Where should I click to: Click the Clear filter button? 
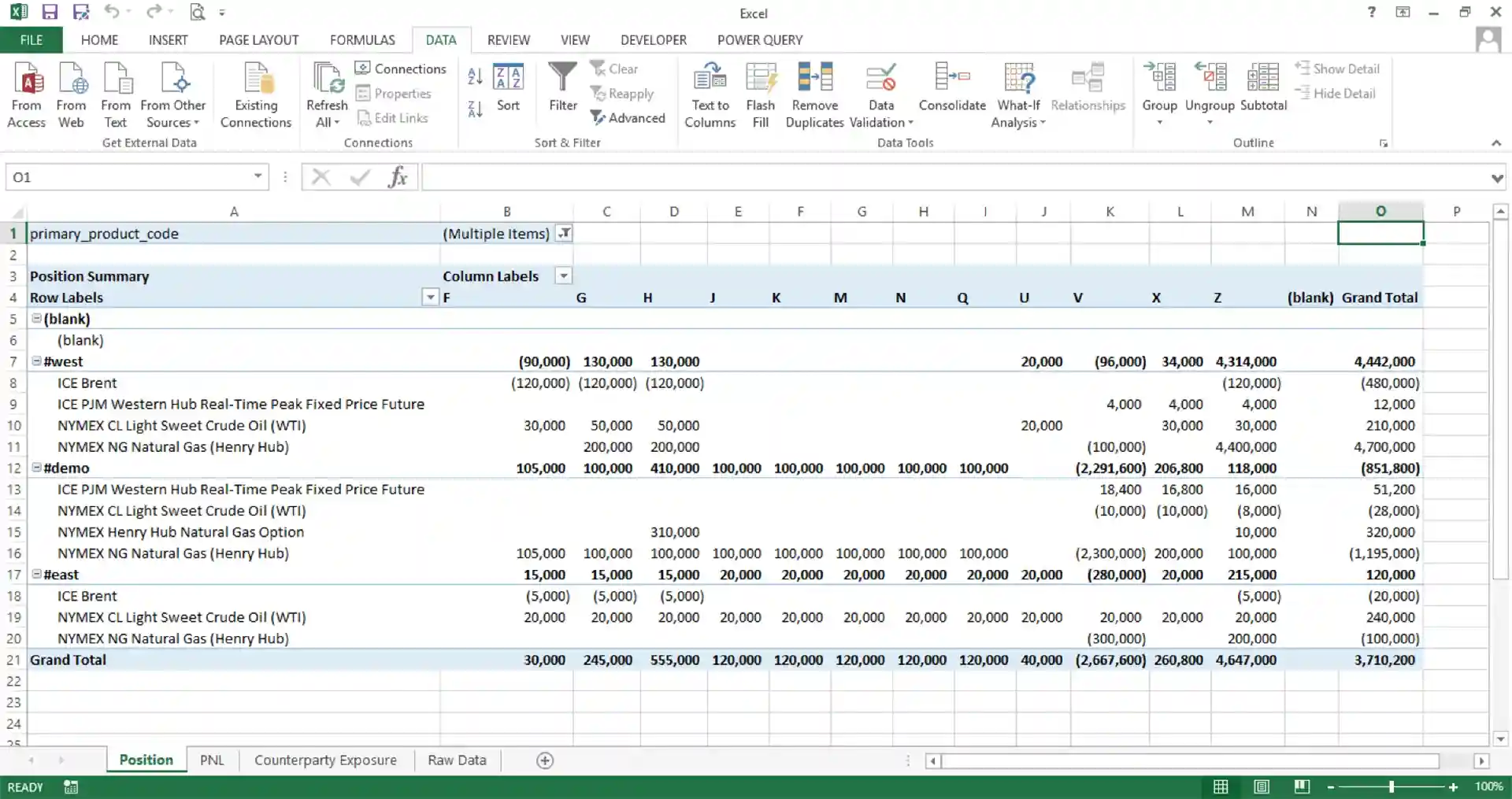pyautogui.click(x=614, y=68)
